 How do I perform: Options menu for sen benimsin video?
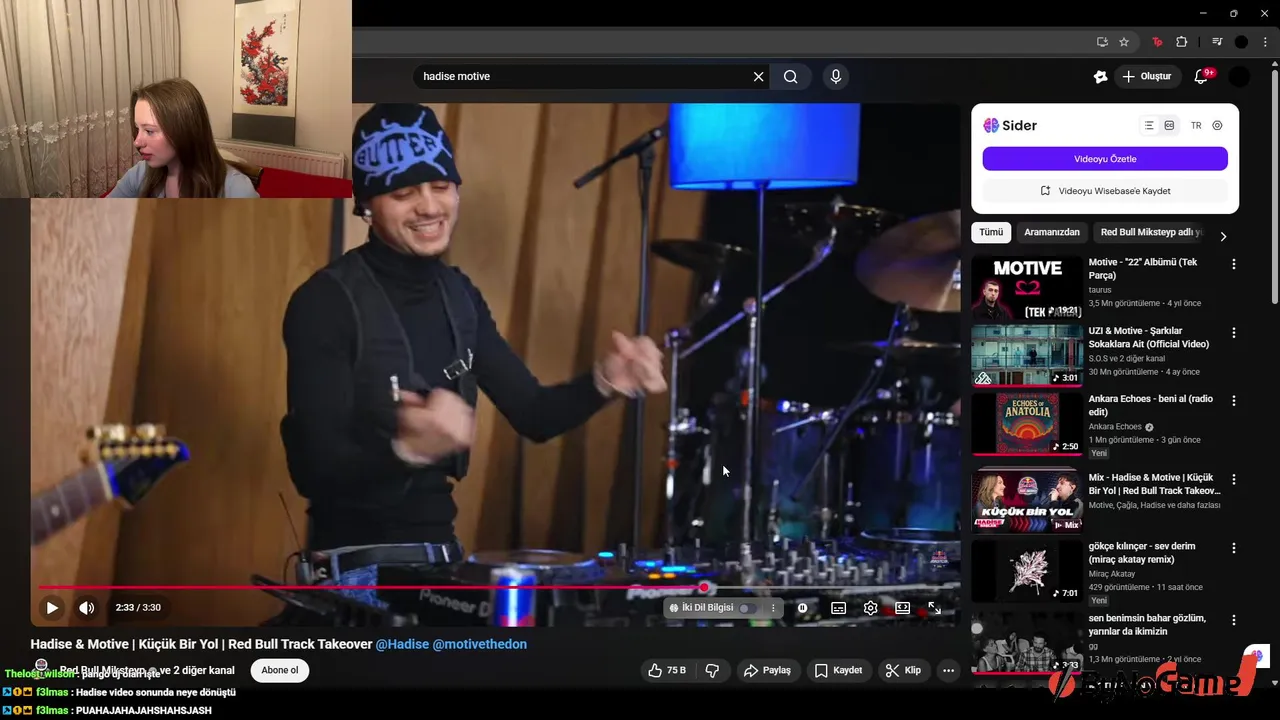click(1234, 620)
